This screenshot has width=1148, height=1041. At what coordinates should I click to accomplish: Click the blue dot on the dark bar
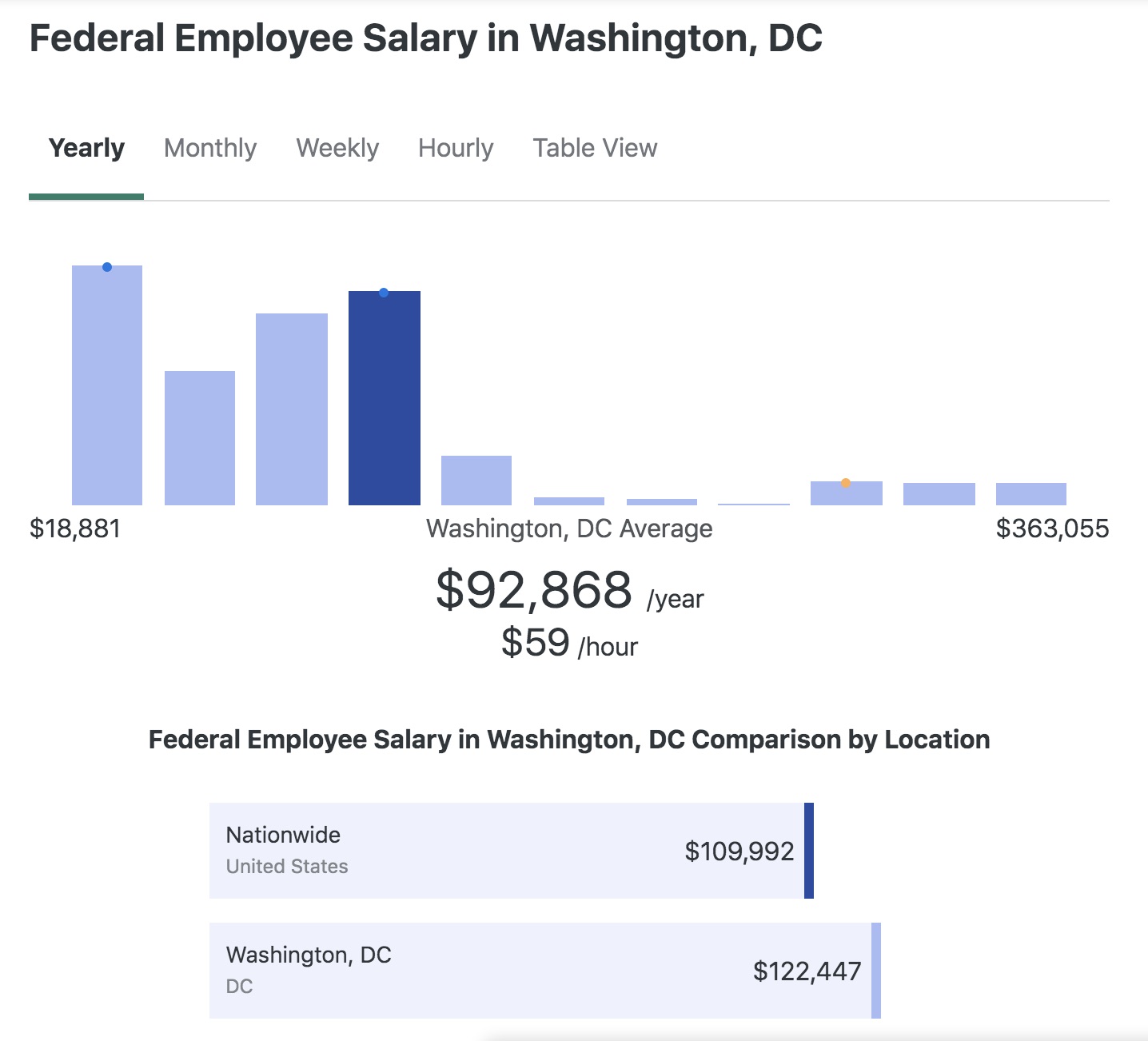384,293
